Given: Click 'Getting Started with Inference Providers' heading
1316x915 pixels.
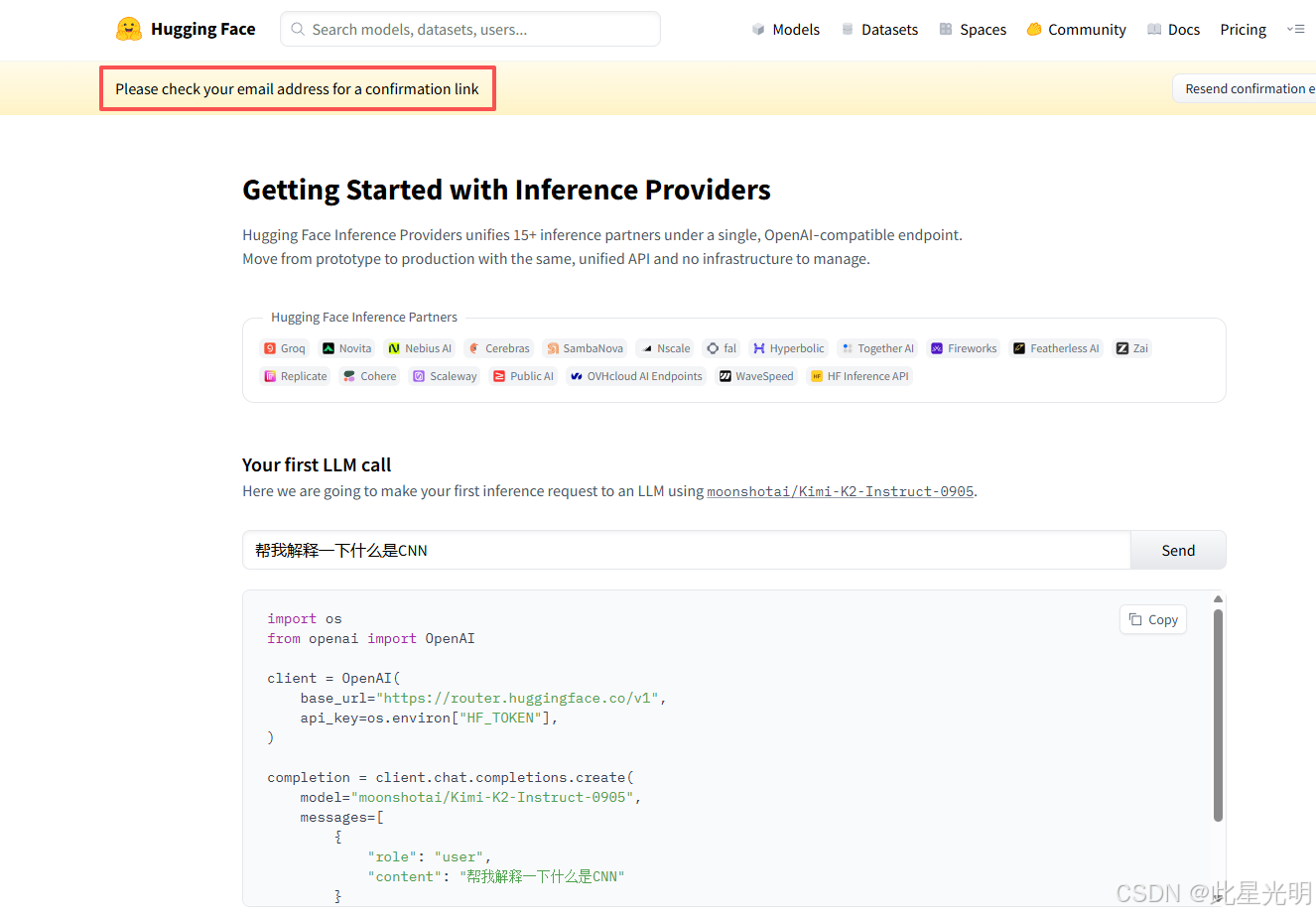Looking at the screenshot, I should pyautogui.click(x=506, y=190).
